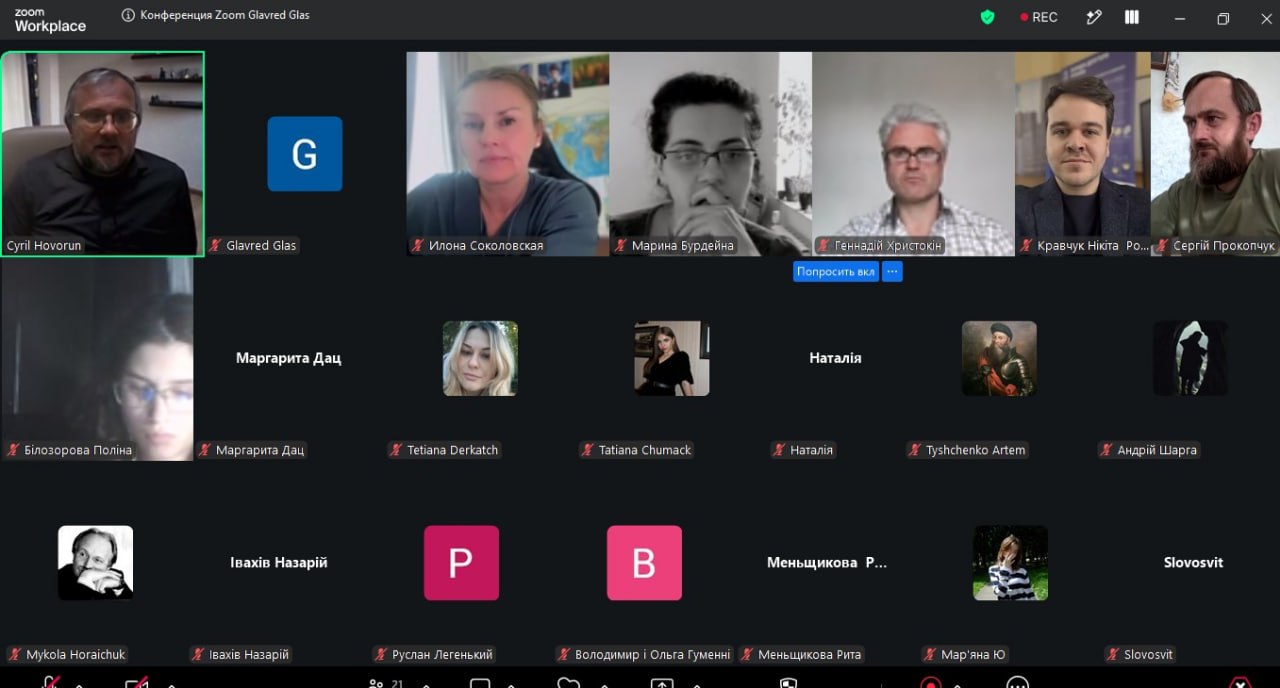Select Сергій Прокопчук's video tile
Image resolution: width=1280 pixels, height=688 pixels.
[1215, 154]
